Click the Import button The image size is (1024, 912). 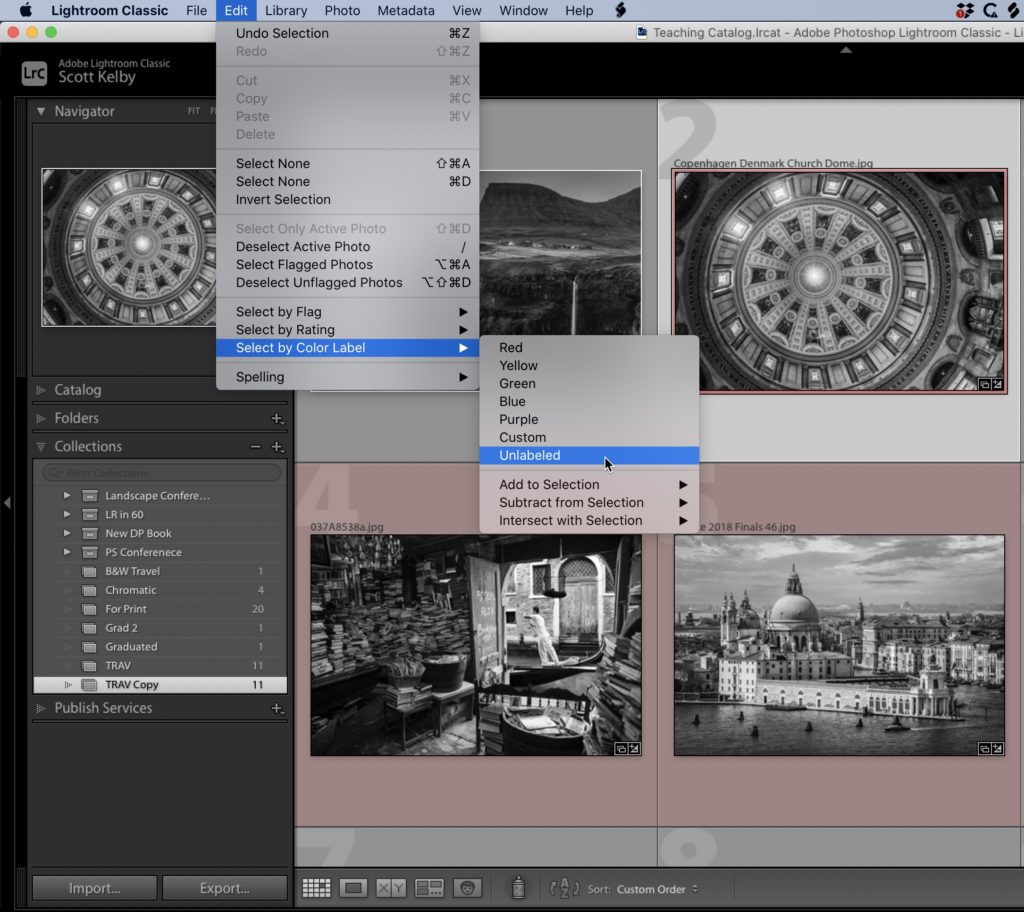click(x=95, y=888)
